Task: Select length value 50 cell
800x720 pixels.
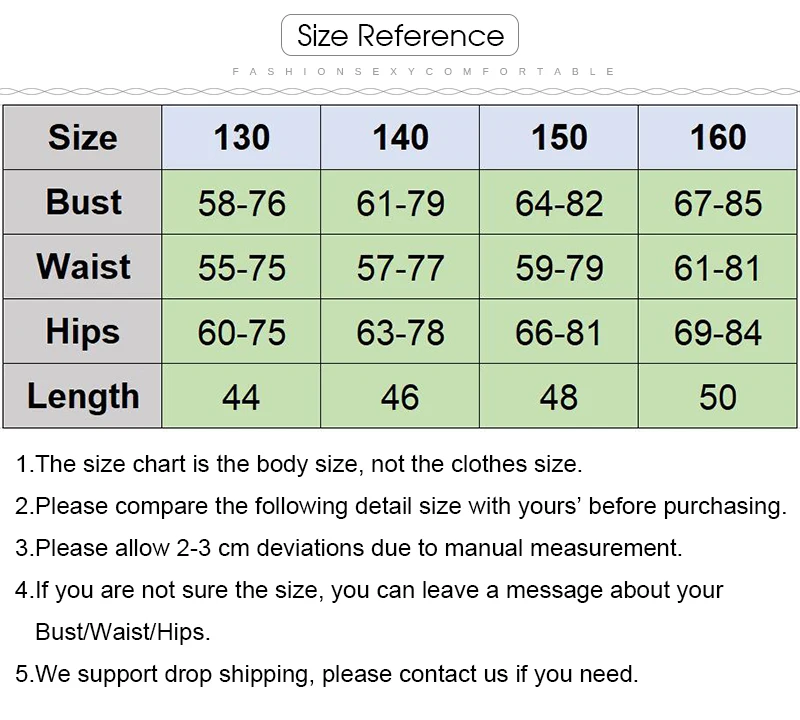Action: point(718,397)
